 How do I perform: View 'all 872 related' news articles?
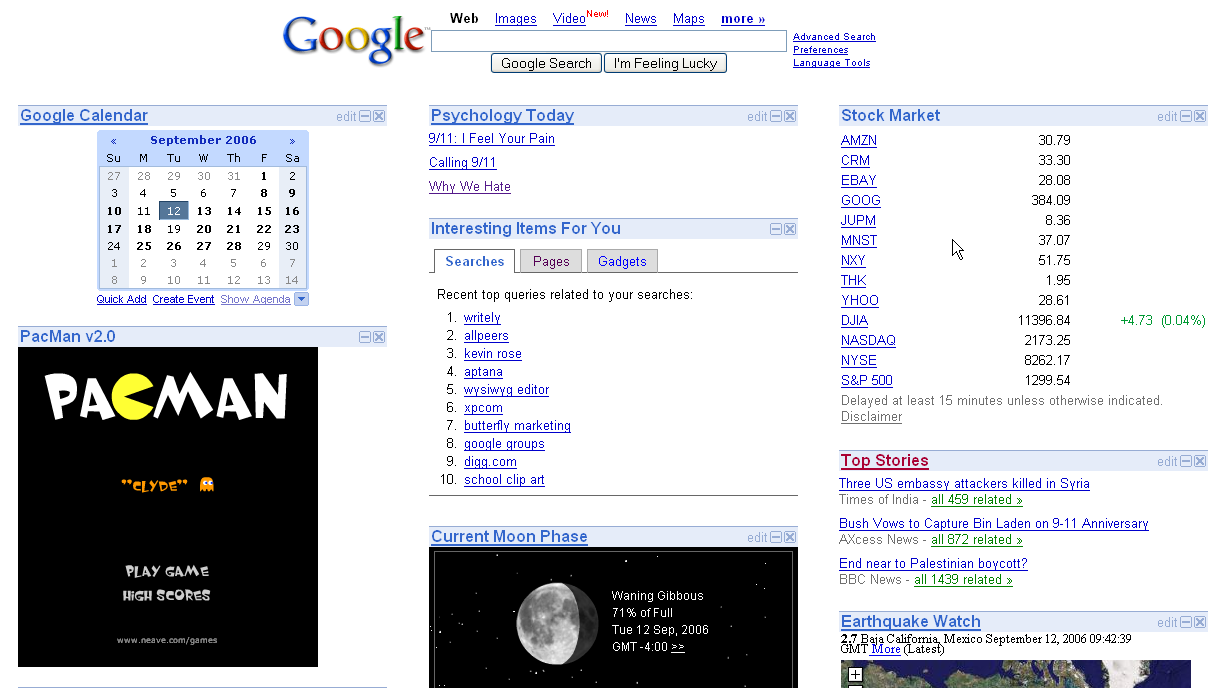(977, 540)
